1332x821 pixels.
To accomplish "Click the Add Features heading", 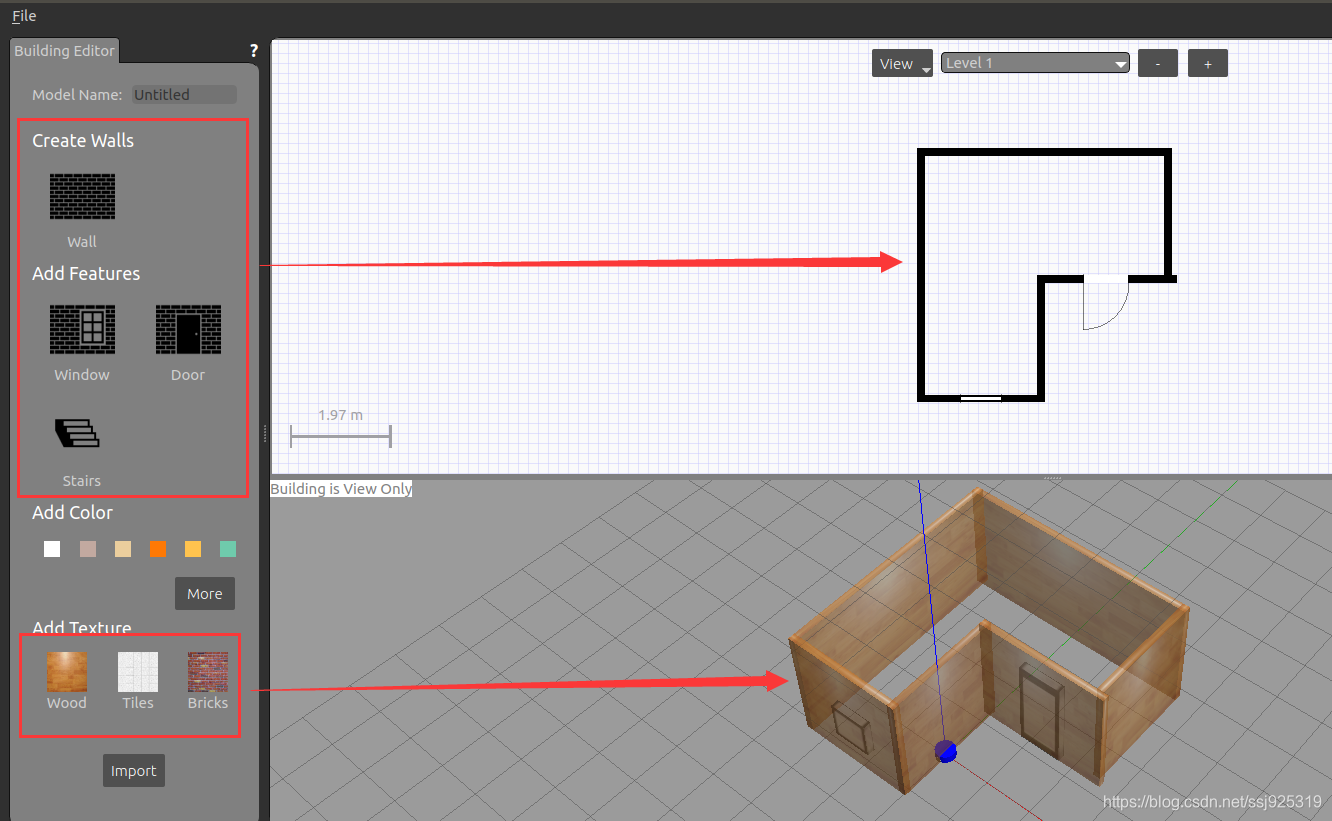I will (86, 274).
